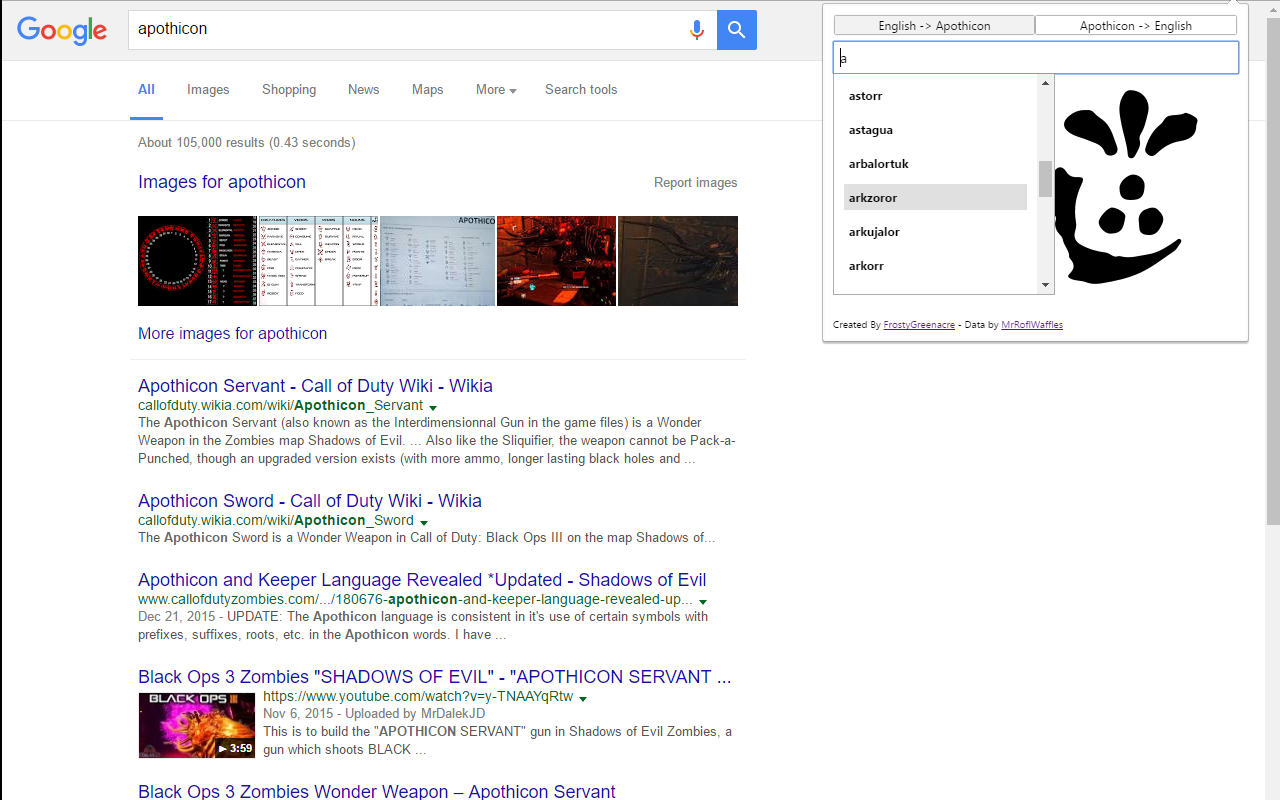The image size is (1280, 800).
Task: Click the blue magnifier search button
Action: [737, 30]
